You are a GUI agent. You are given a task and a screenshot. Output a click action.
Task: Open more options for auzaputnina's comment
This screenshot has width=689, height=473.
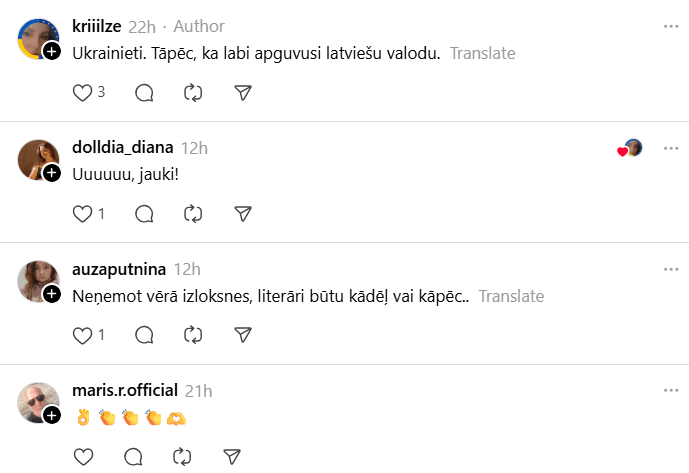(671, 269)
